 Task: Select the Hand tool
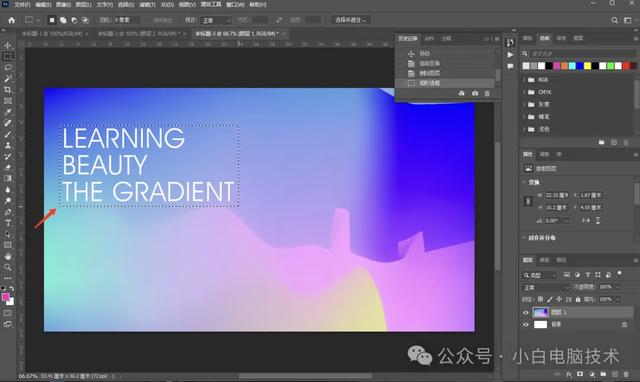pos(8,256)
